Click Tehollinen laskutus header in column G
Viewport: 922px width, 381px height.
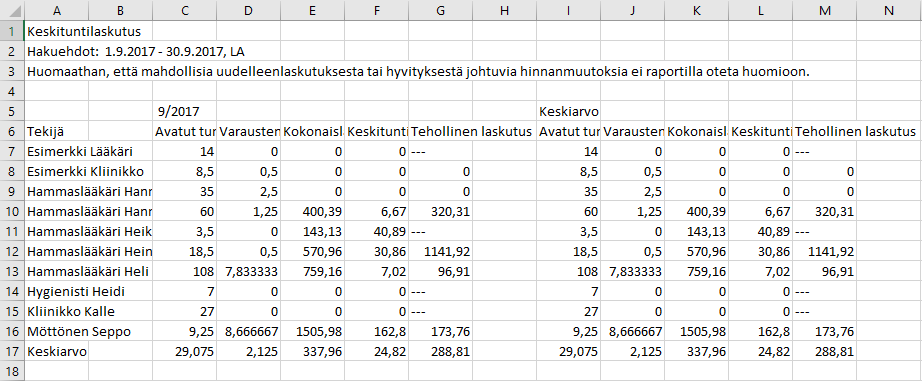click(x=473, y=131)
